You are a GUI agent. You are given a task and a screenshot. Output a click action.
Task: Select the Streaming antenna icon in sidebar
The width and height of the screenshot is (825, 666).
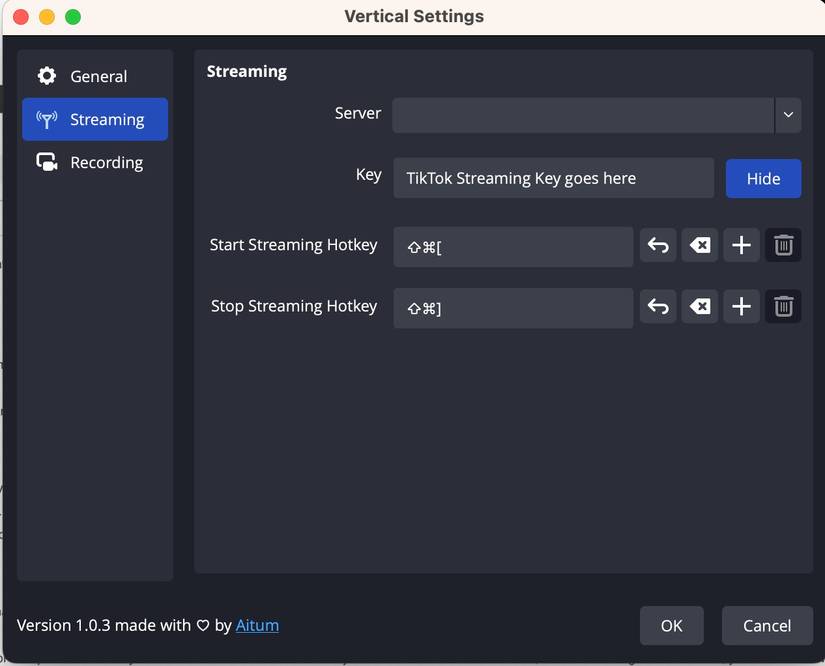[x=44, y=118]
